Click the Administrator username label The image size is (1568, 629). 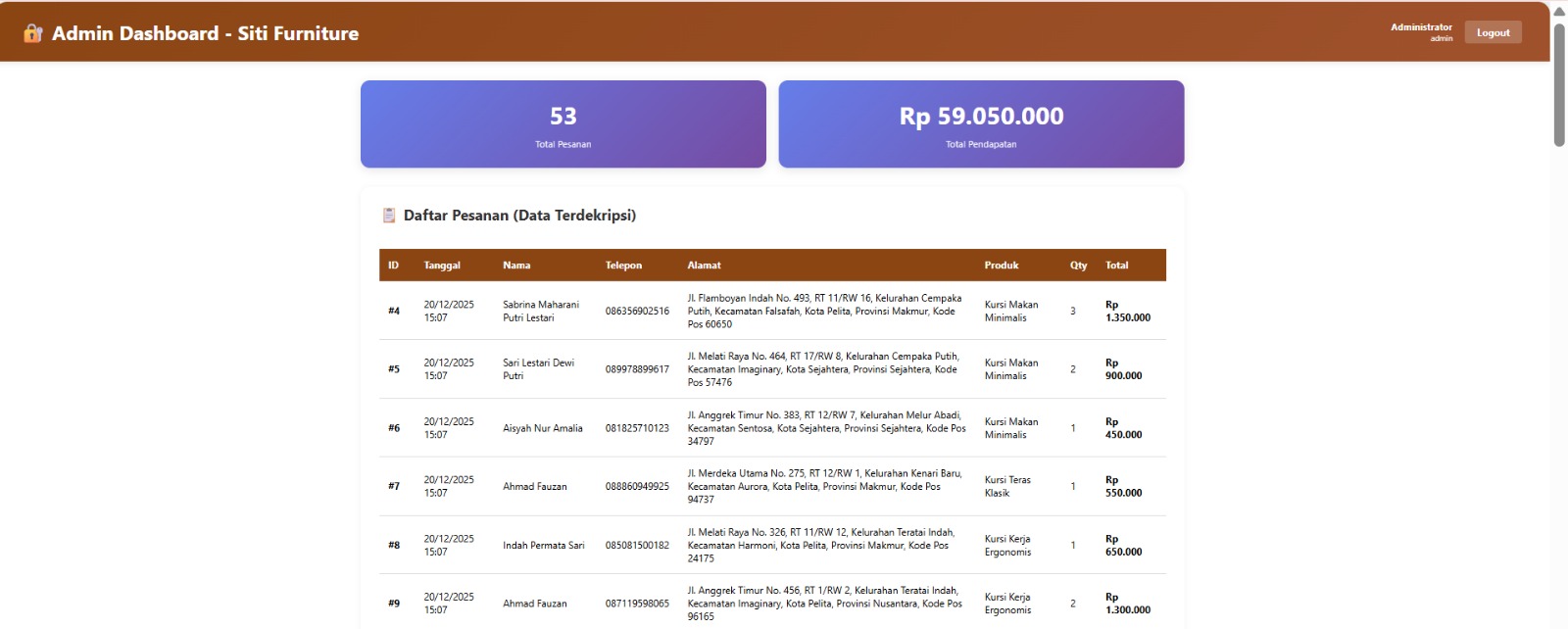(x=1421, y=27)
